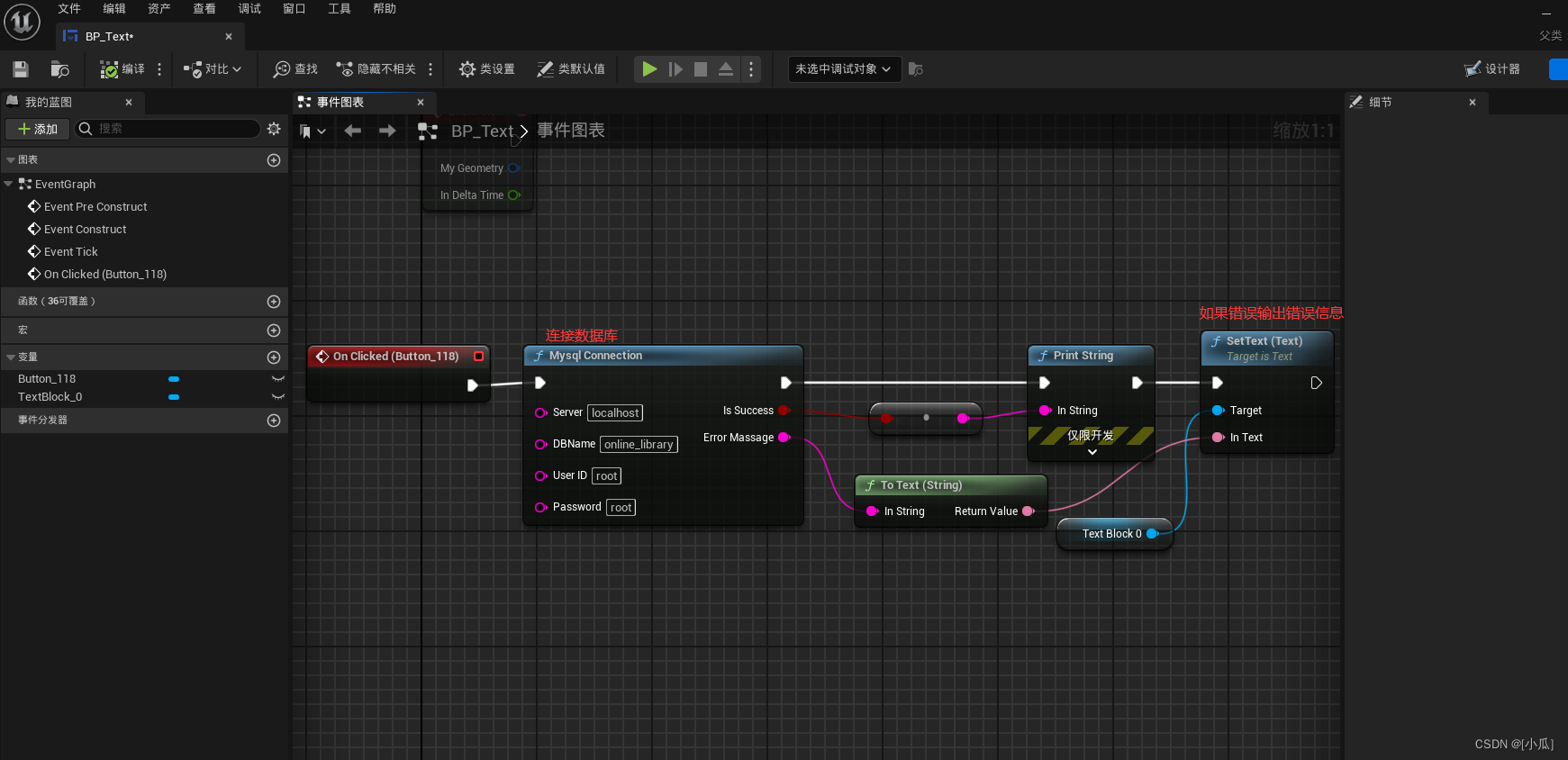
Task: Collapse the Graphs (图表) section
Action: [x=10, y=159]
